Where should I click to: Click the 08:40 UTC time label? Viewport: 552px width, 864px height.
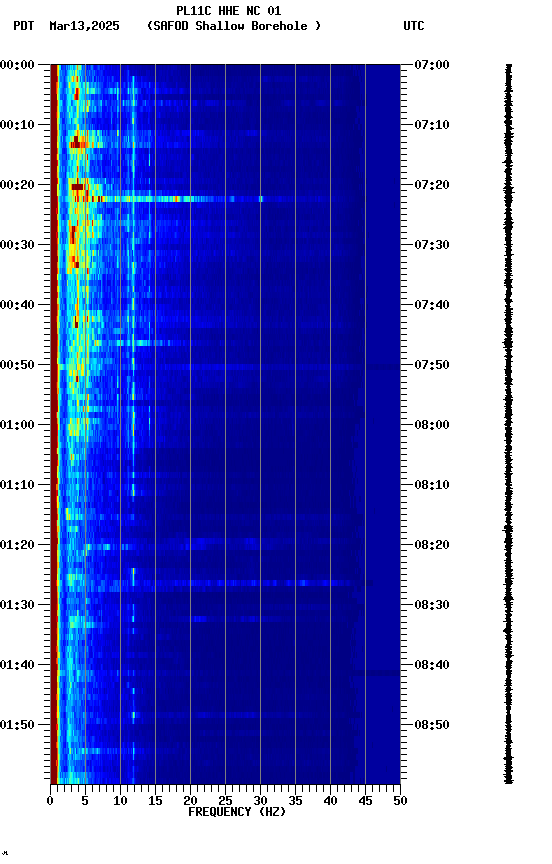(x=432, y=666)
